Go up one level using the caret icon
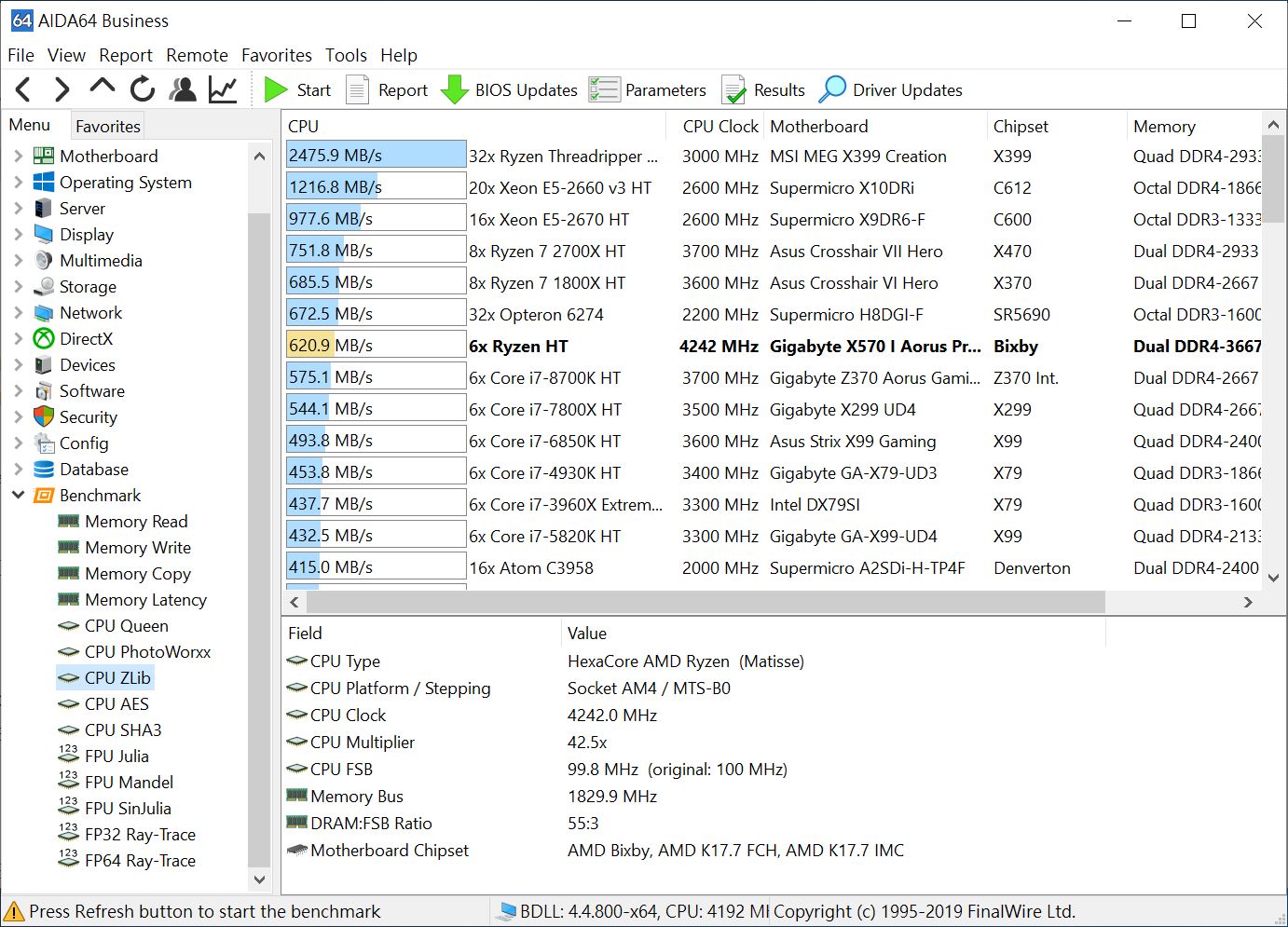The height and width of the screenshot is (927, 1288). [102, 89]
